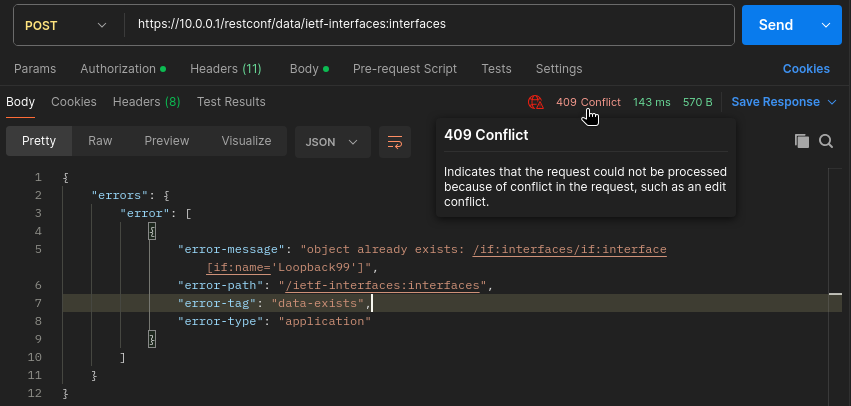Switch to response Test Results tab
The image size is (851, 406).
coord(231,102)
